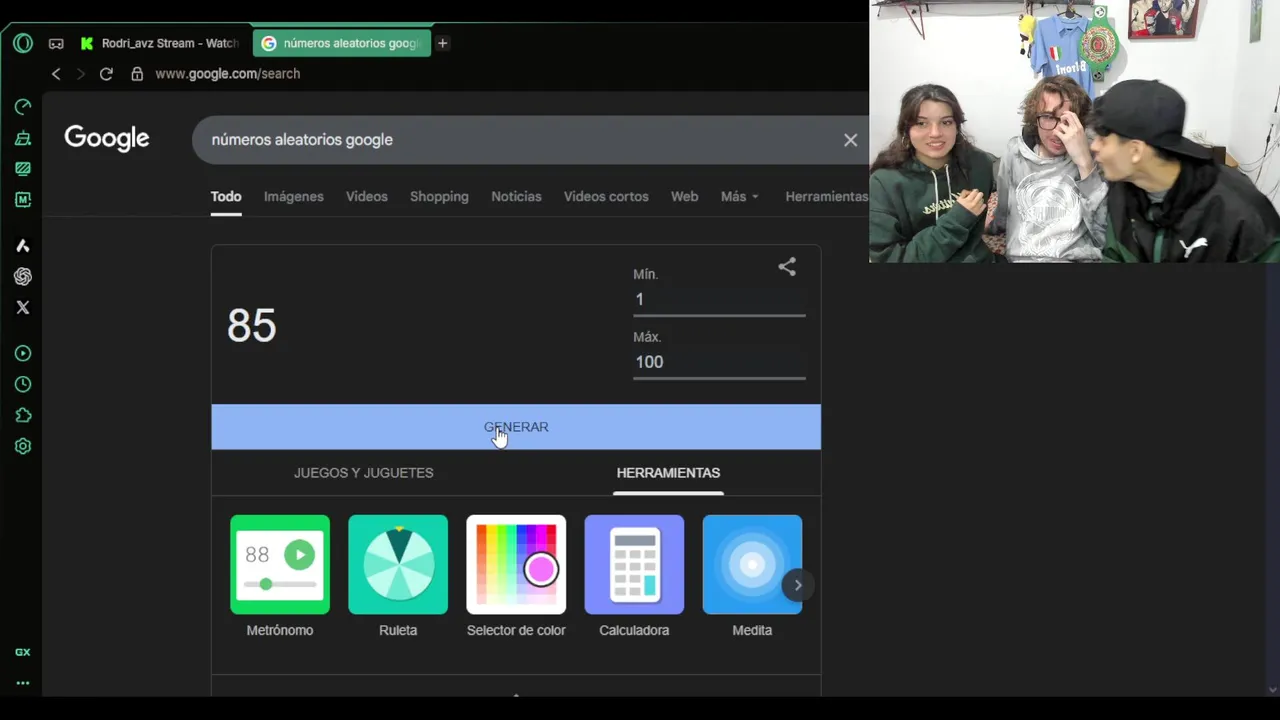Open the Medita tool

pyautogui.click(x=752, y=576)
